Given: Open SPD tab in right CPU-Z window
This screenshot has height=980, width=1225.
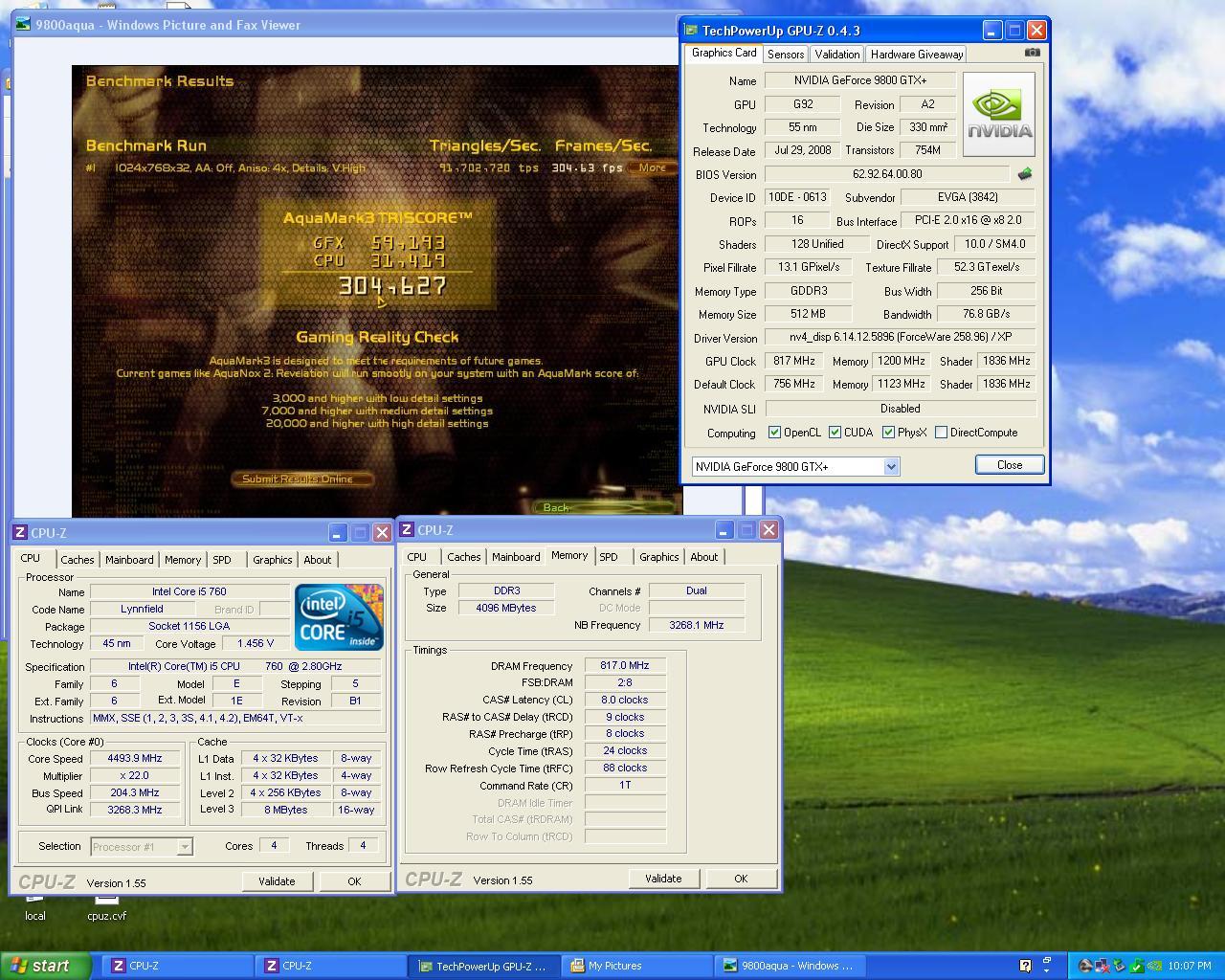Looking at the screenshot, I should tap(609, 557).
